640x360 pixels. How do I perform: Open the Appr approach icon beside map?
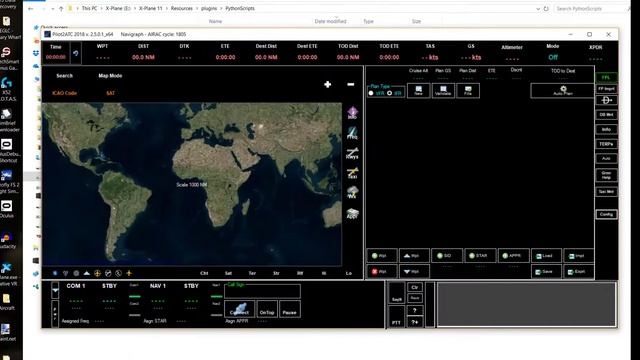(x=352, y=213)
